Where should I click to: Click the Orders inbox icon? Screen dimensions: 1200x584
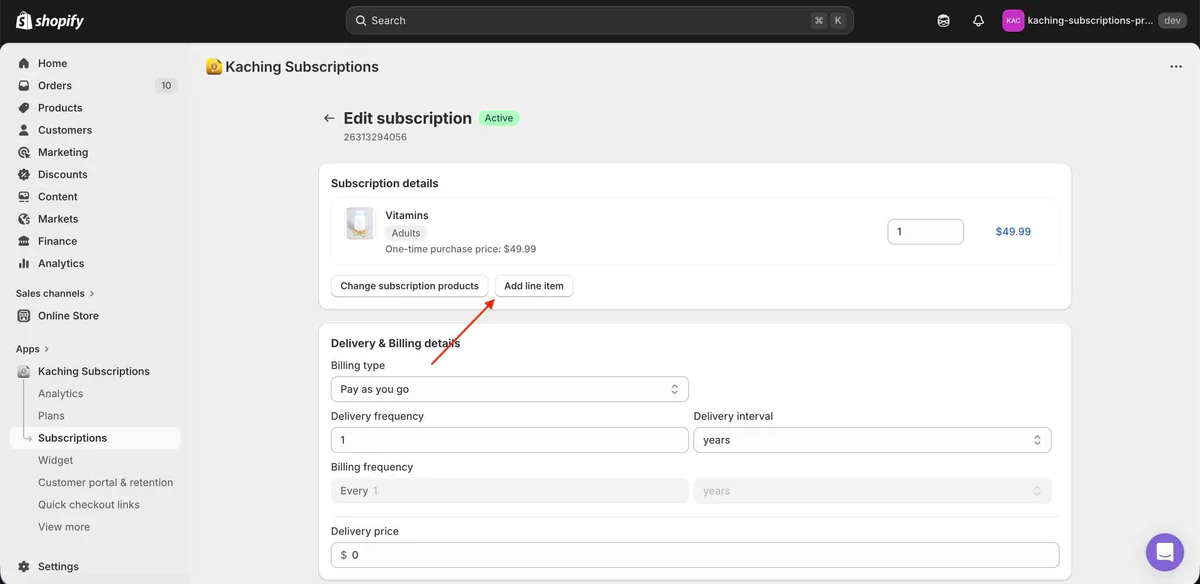click(x=24, y=85)
